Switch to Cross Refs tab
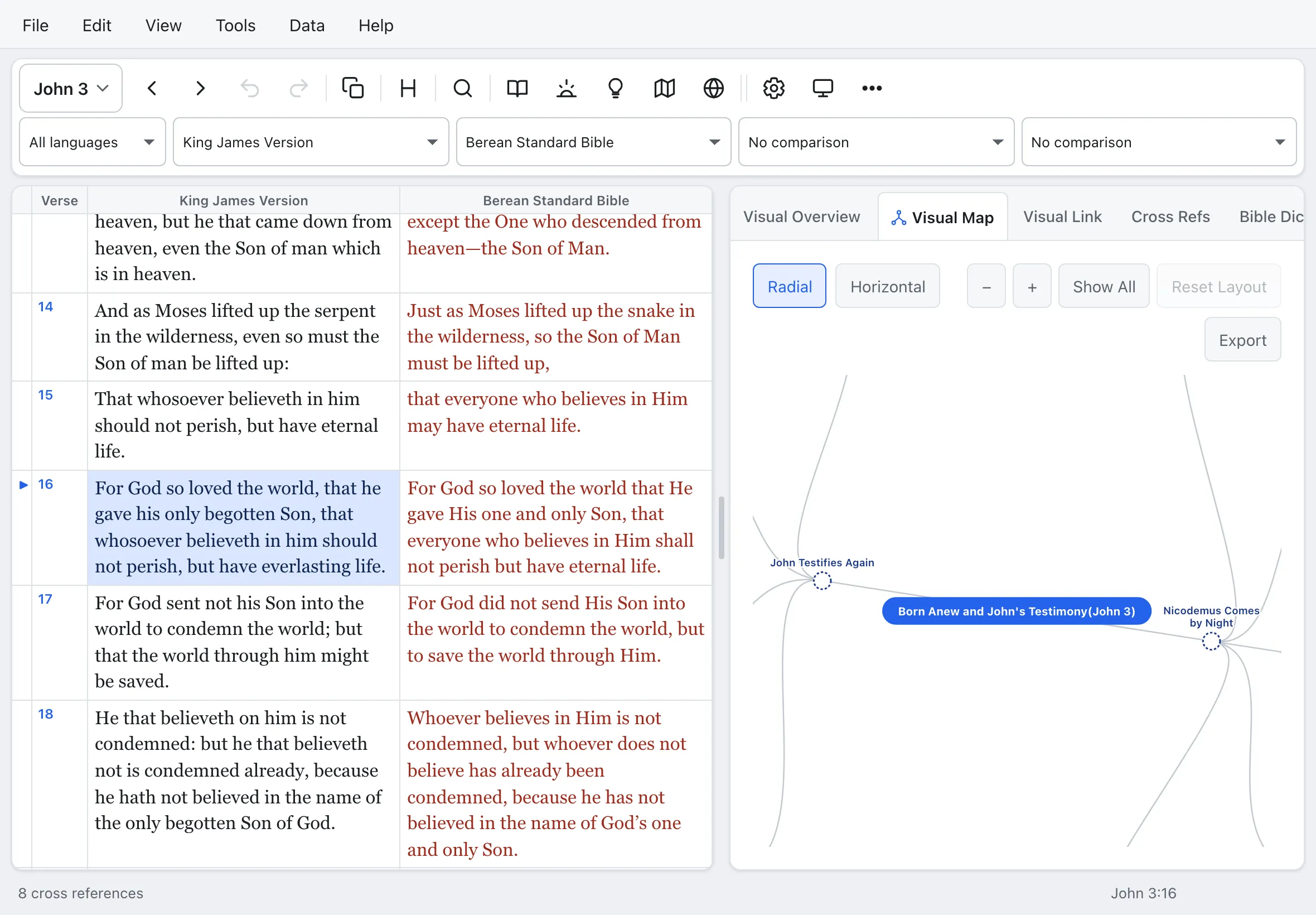This screenshot has height=915, width=1316. [1170, 216]
